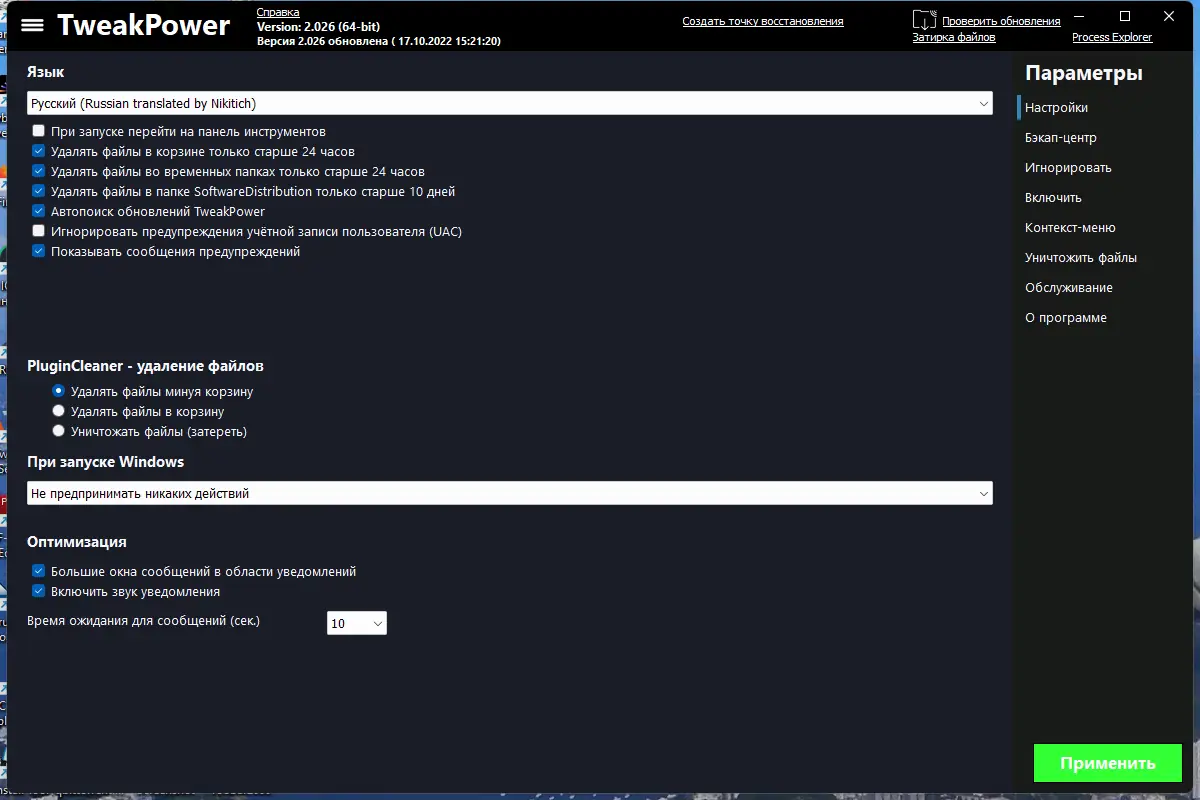Open the message timeout seconds dropdown
Viewport: 1200px width, 800px height.
click(357, 623)
